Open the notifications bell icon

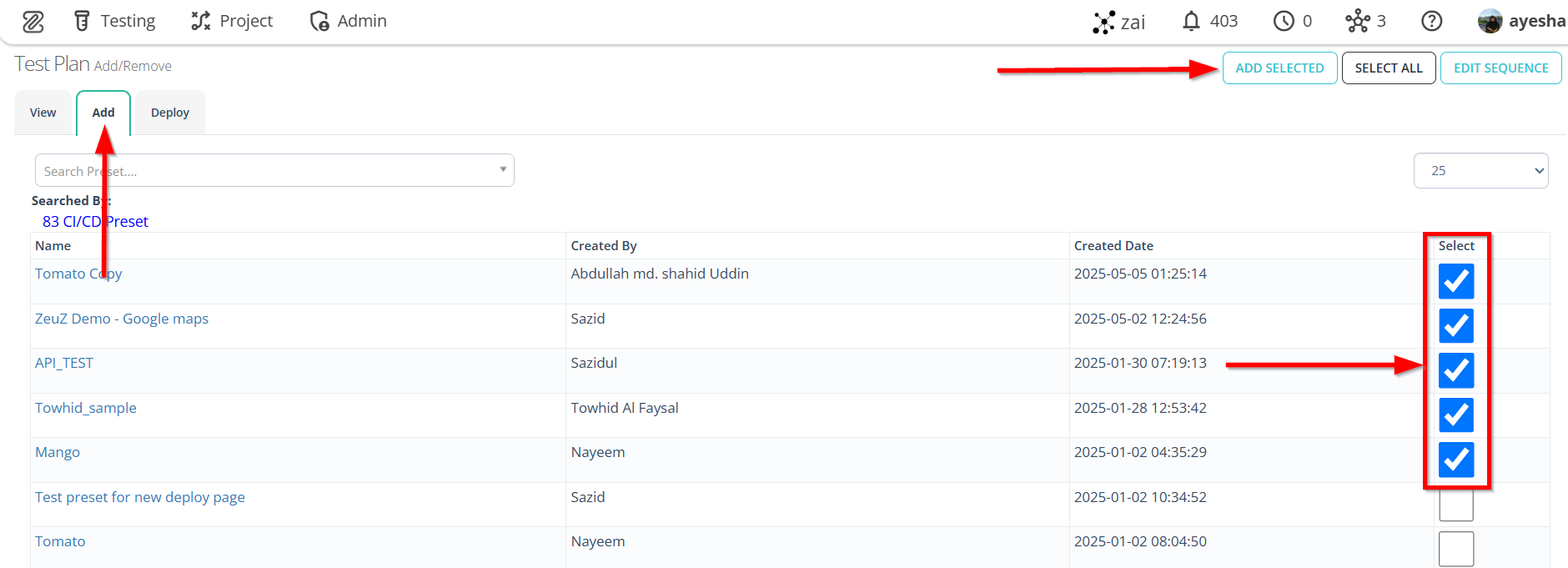[x=1192, y=21]
